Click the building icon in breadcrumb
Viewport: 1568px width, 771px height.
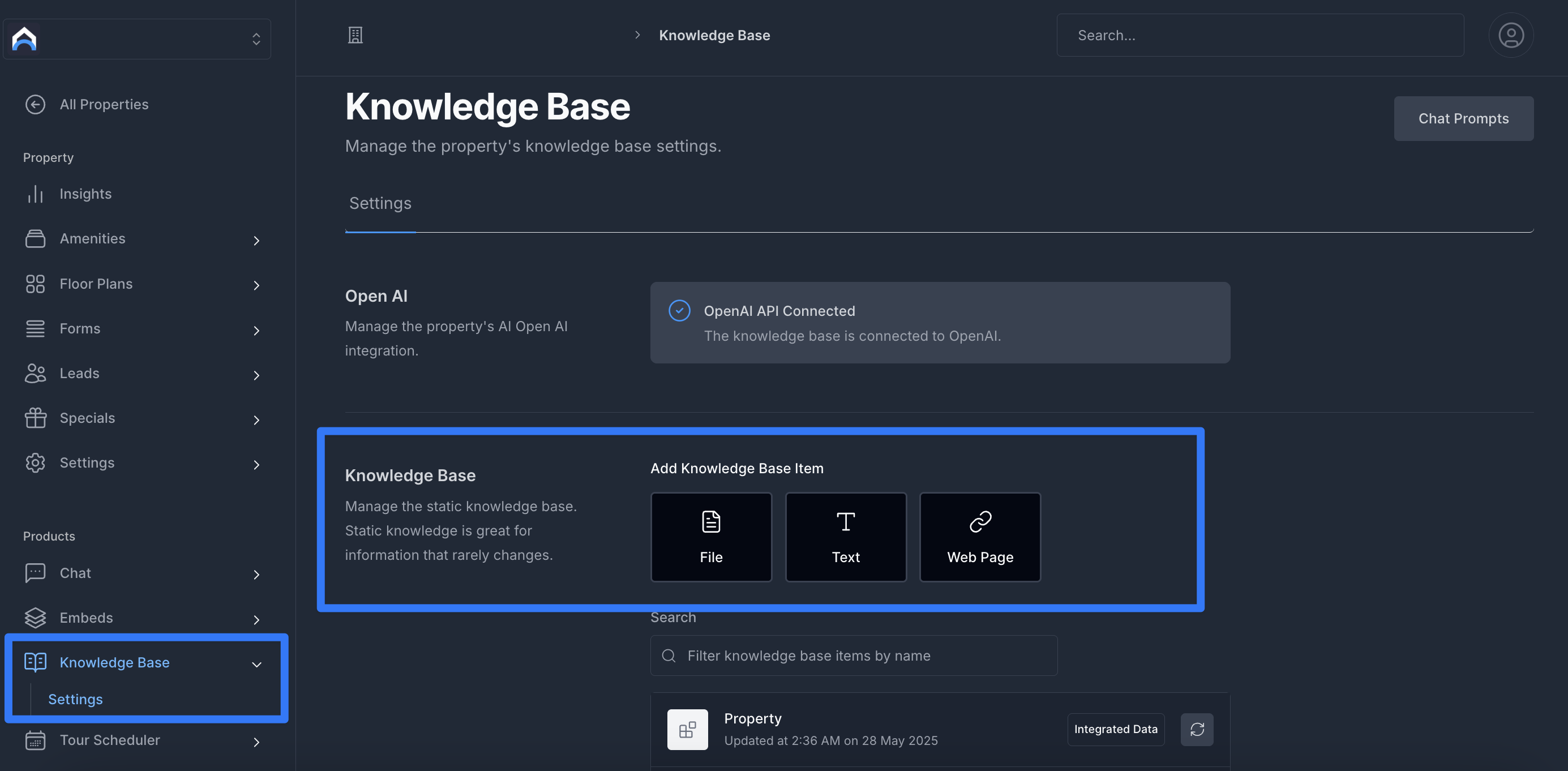click(x=355, y=35)
